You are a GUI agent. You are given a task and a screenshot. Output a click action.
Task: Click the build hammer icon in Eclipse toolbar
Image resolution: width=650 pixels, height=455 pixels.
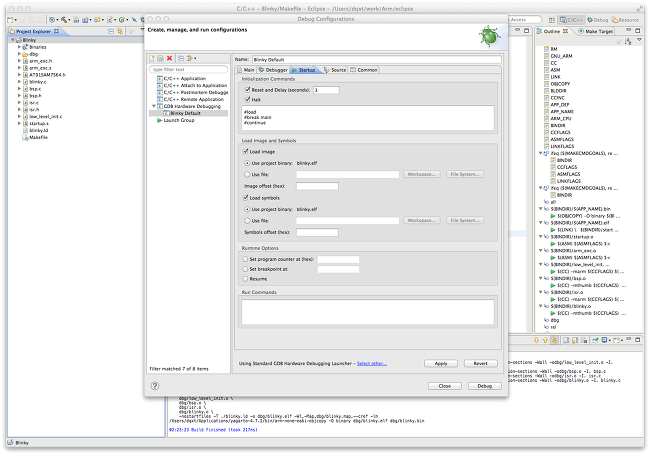(64, 20)
